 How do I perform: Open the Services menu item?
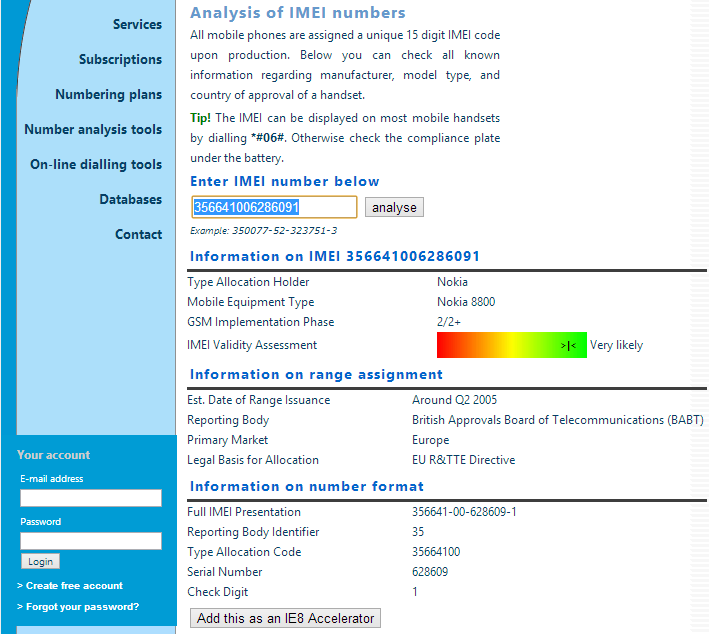click(137, 24)
